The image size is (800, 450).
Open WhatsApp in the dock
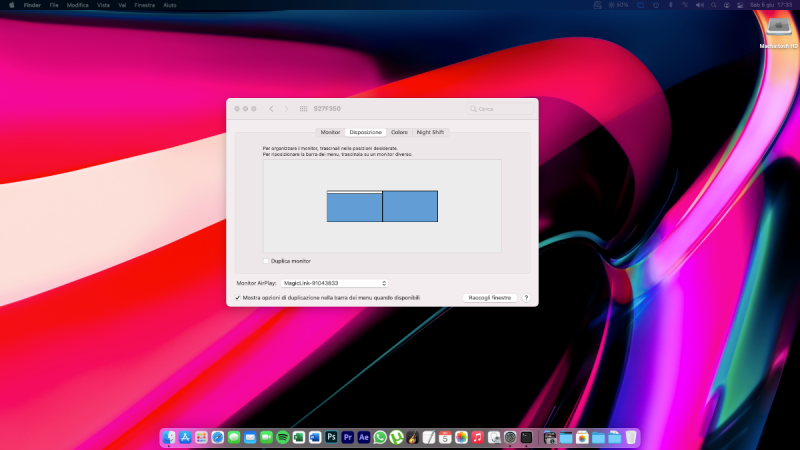pos(380,438)
